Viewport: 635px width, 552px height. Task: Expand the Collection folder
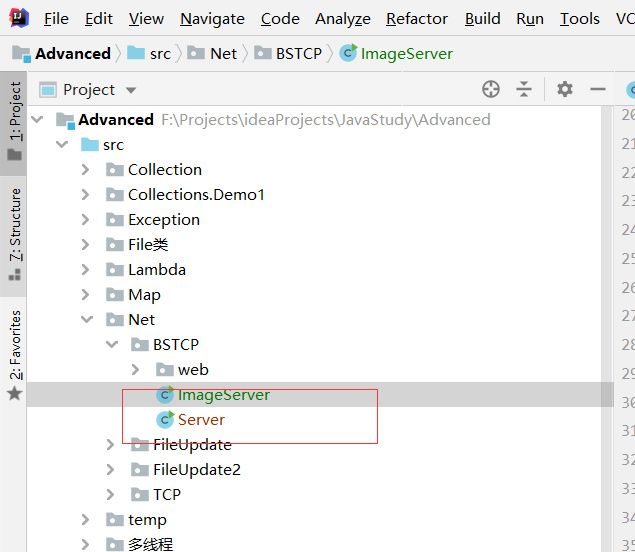85,170
